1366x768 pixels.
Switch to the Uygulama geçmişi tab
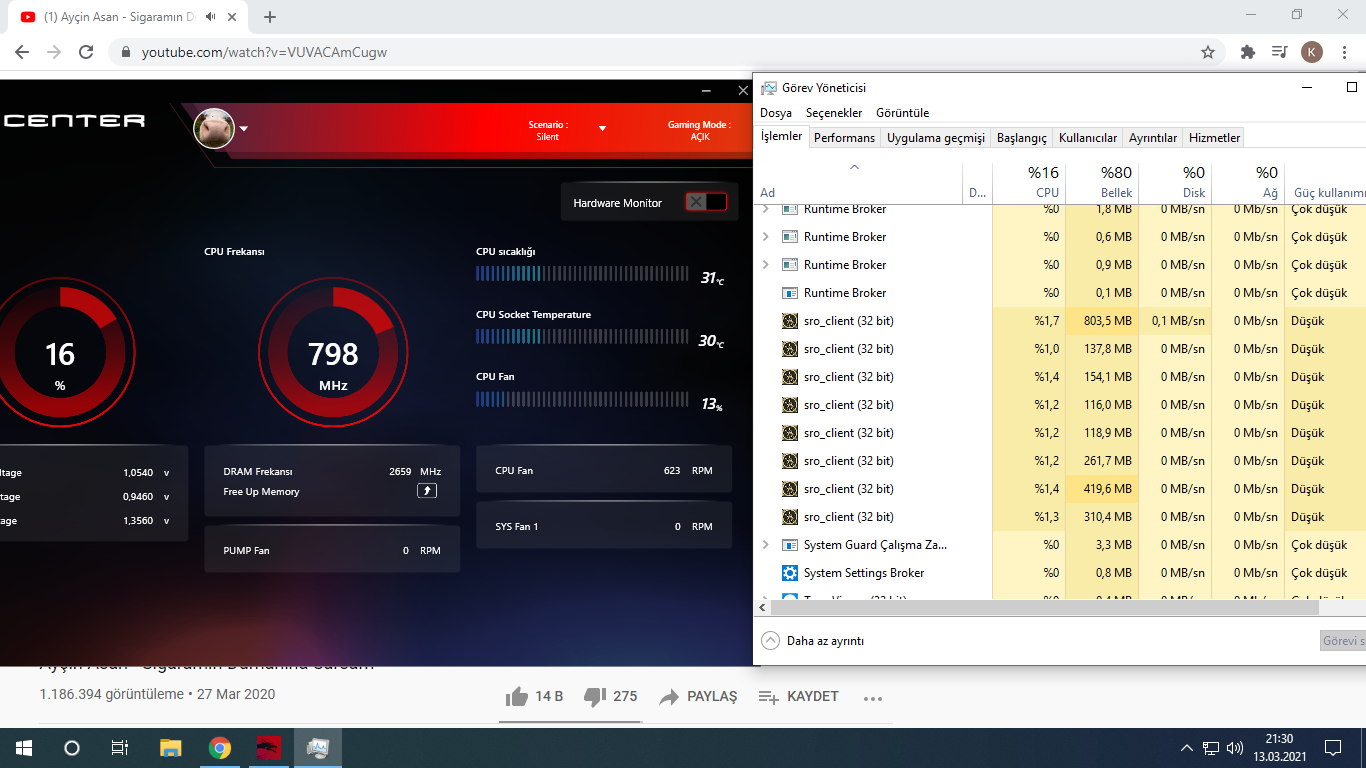click(936, 138)
